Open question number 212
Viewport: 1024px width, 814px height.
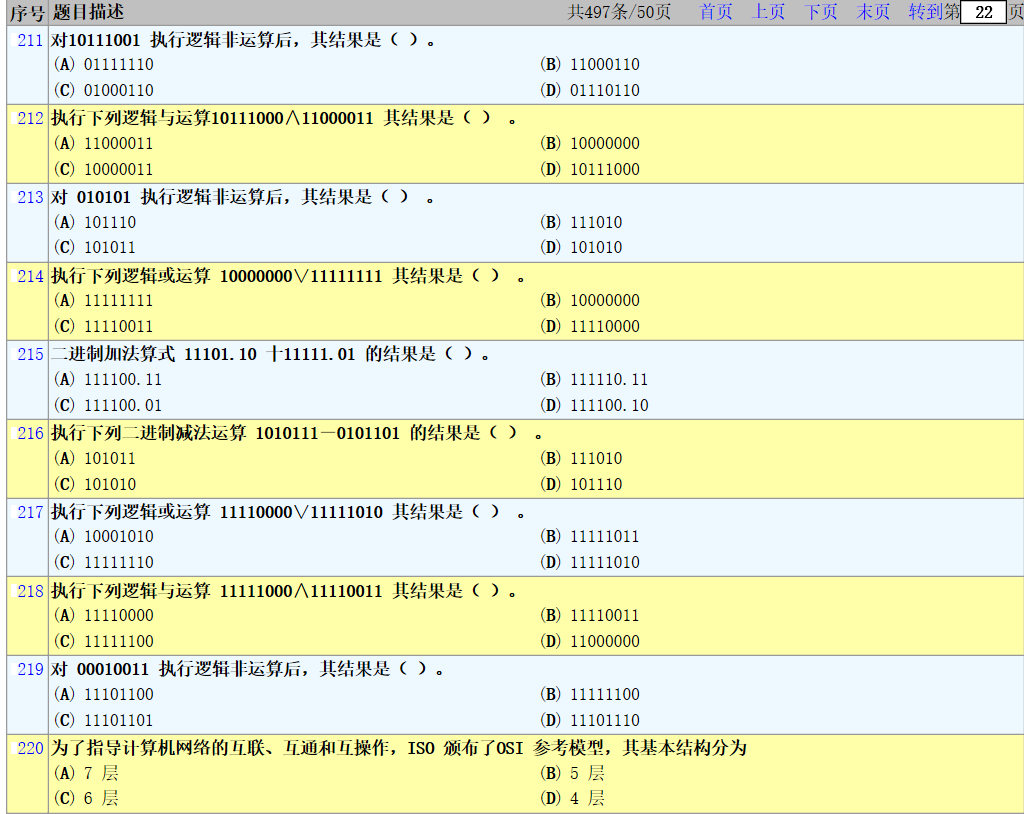30,118
